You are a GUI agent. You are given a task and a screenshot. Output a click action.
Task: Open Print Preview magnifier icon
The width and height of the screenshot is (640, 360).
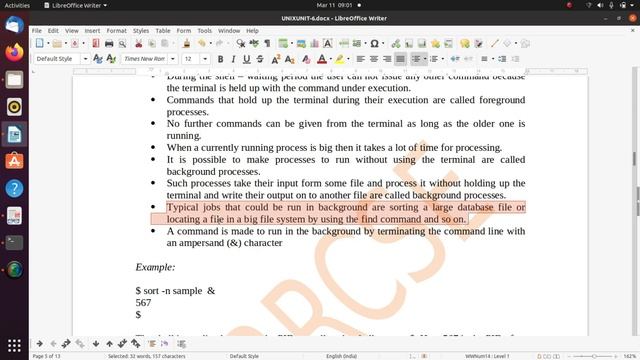pyautogui.click(x=122, y=43)
